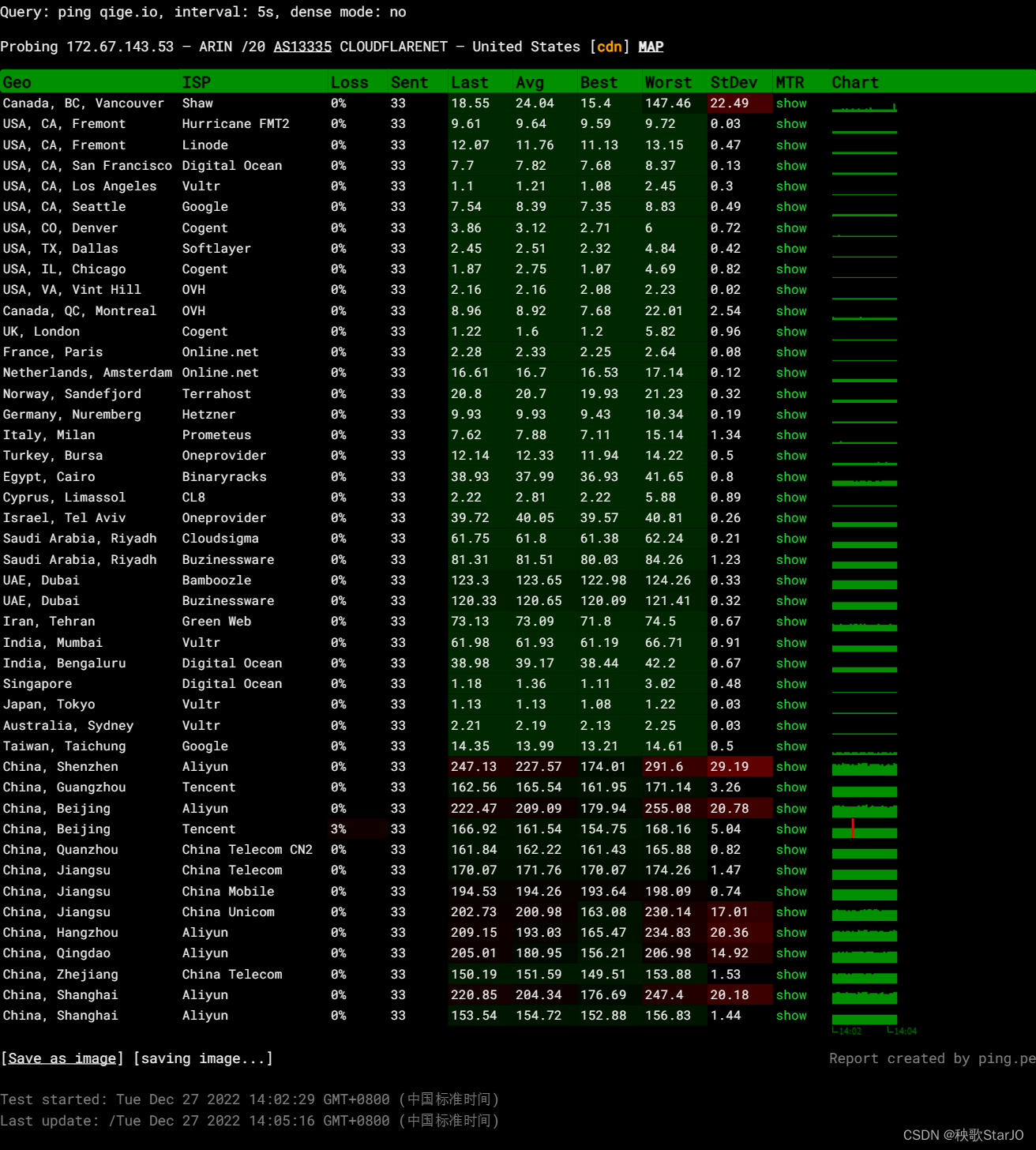This screenshot has width=1036, height=1150.
Task: Show MTR for Riyadh Cloudsigma row
Action: coord(791,539)
